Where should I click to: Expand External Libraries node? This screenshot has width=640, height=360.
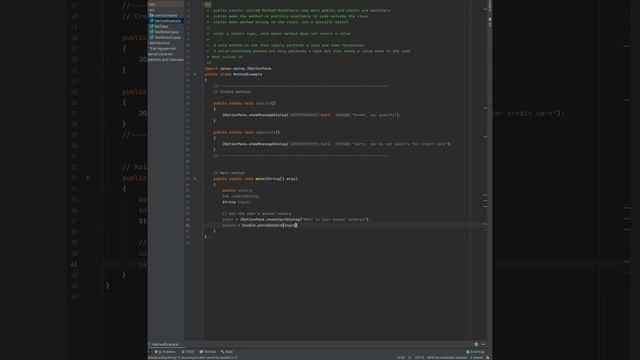[x=160, y=54]
